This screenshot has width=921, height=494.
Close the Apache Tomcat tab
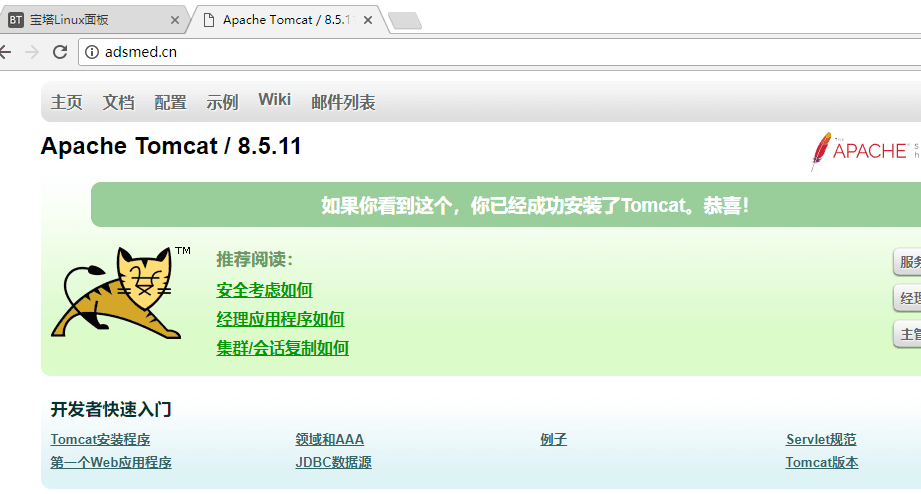[368, 20]
